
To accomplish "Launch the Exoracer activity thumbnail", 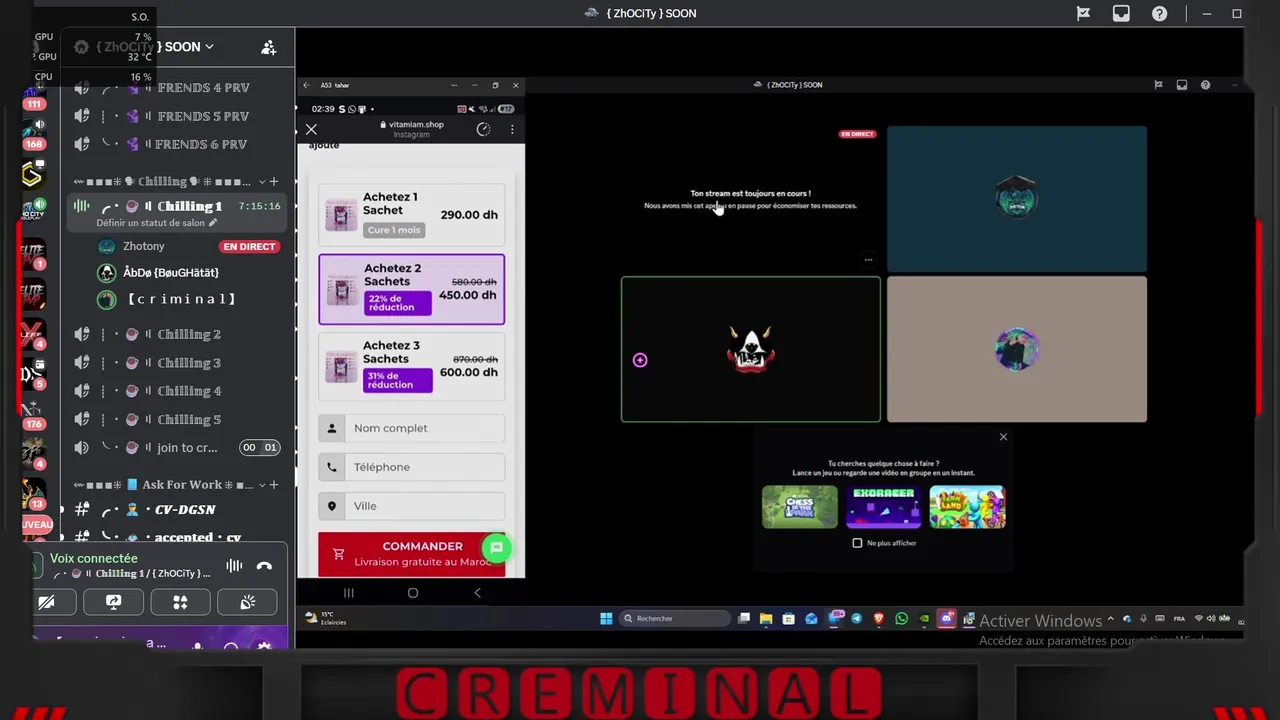I will click(x=884, y=507).
